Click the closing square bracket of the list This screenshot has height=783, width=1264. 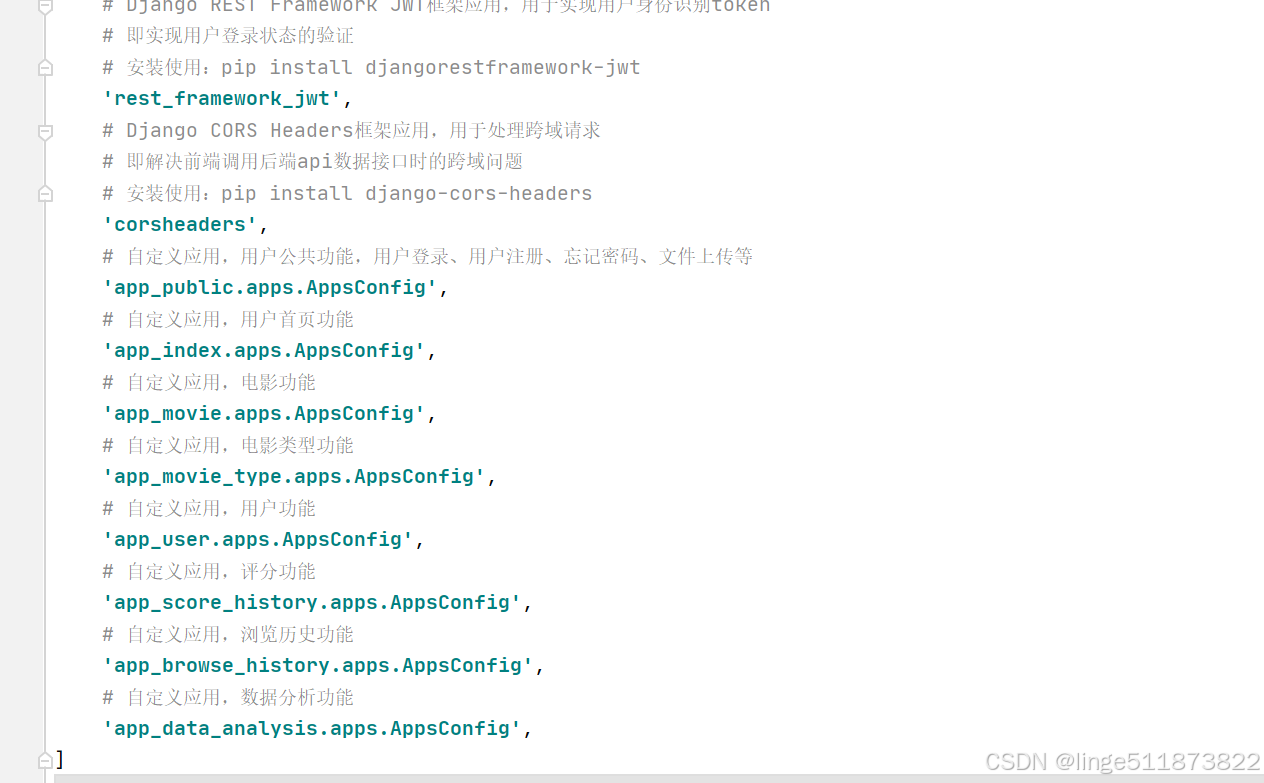click(60, 760)
